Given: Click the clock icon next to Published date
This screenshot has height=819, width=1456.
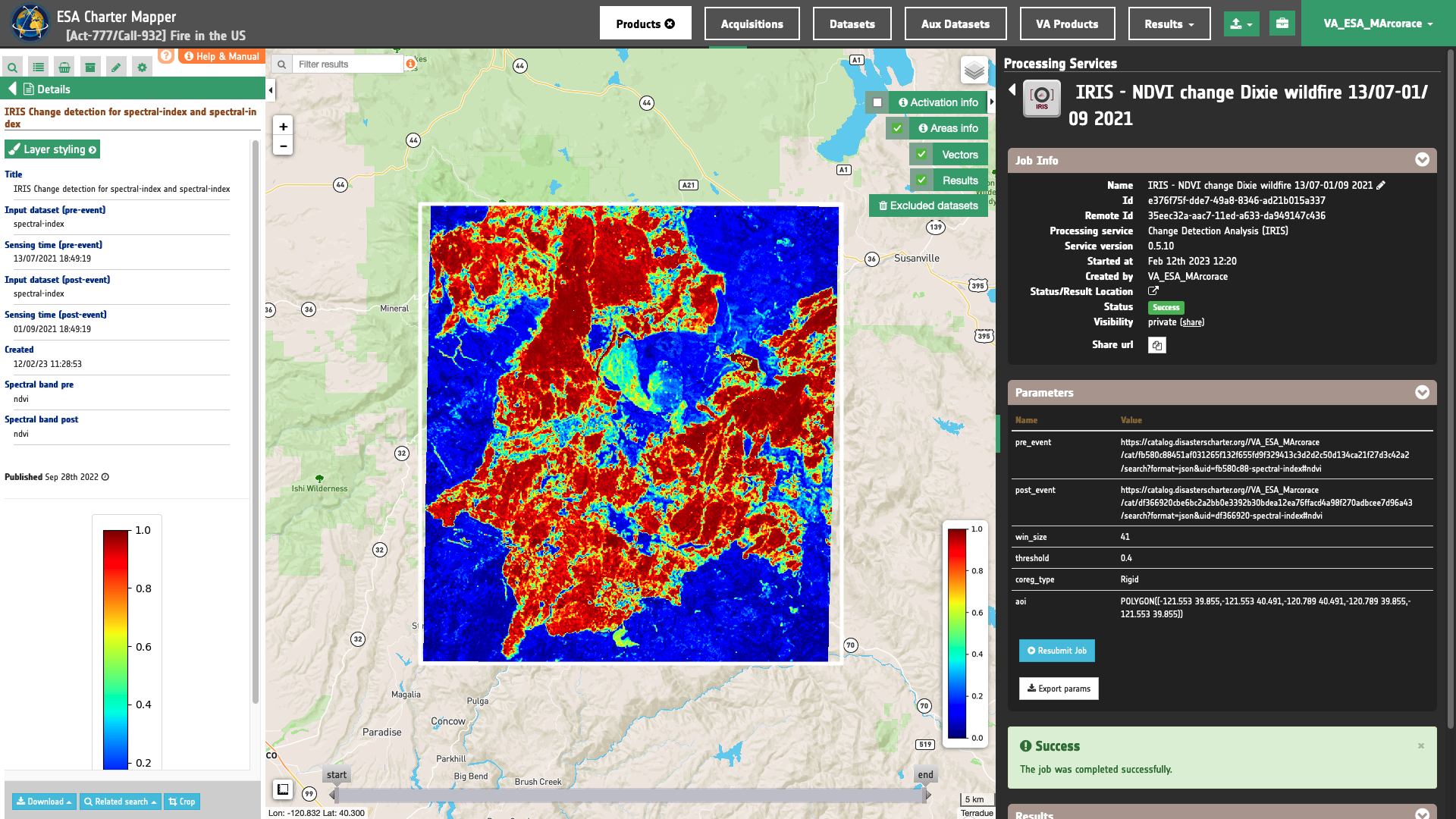Looking at the screenshot, I should (x=105, y=477).
